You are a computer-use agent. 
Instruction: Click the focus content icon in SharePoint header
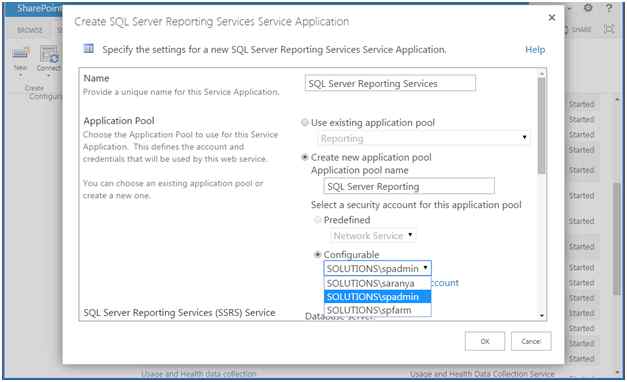tap(609, 29)
